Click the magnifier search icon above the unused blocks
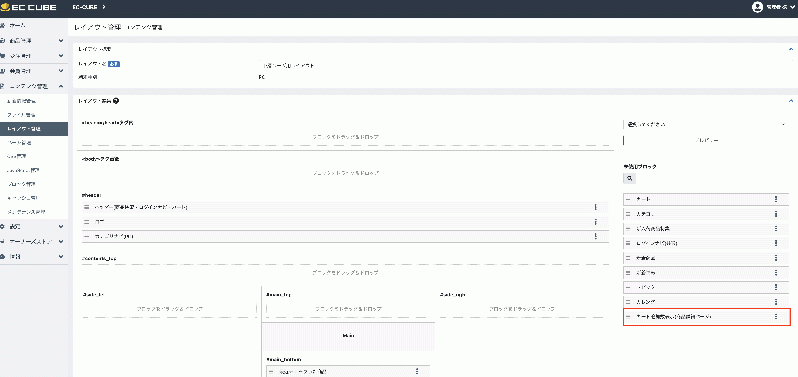This screenshot has height=377, width=798. [x=629, y=179]
